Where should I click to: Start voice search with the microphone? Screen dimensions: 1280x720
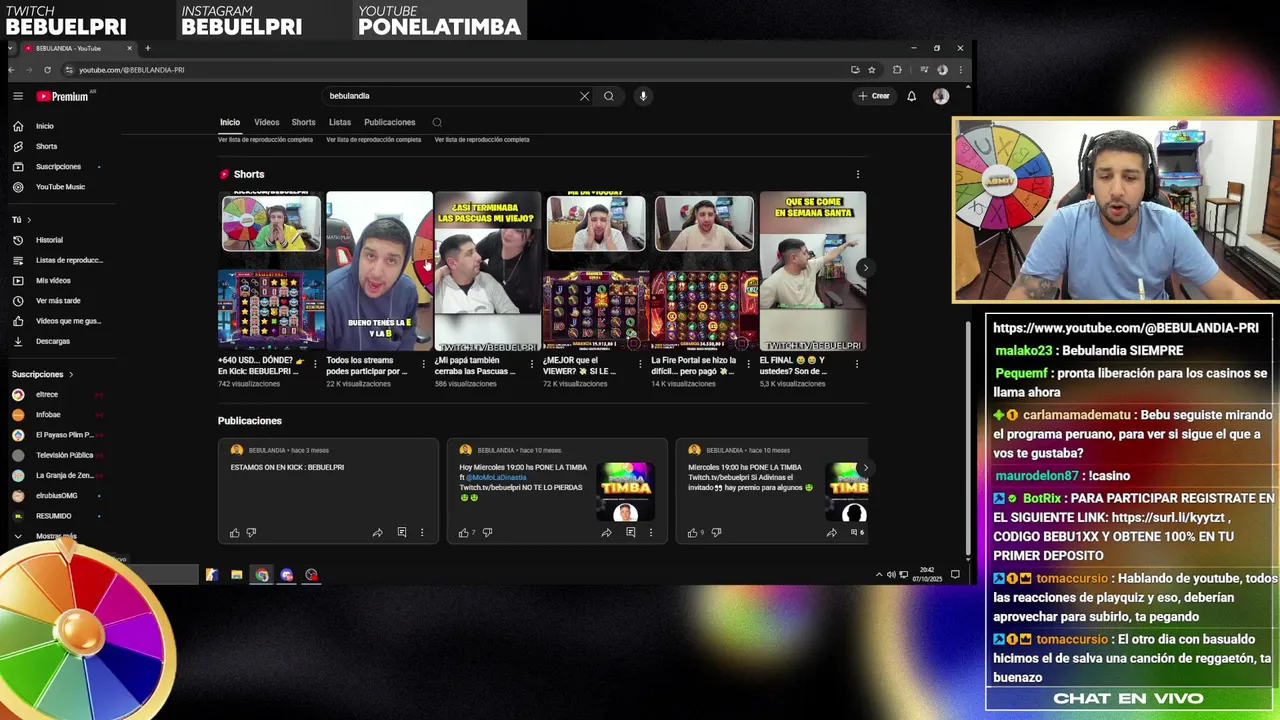pos(643,96)
